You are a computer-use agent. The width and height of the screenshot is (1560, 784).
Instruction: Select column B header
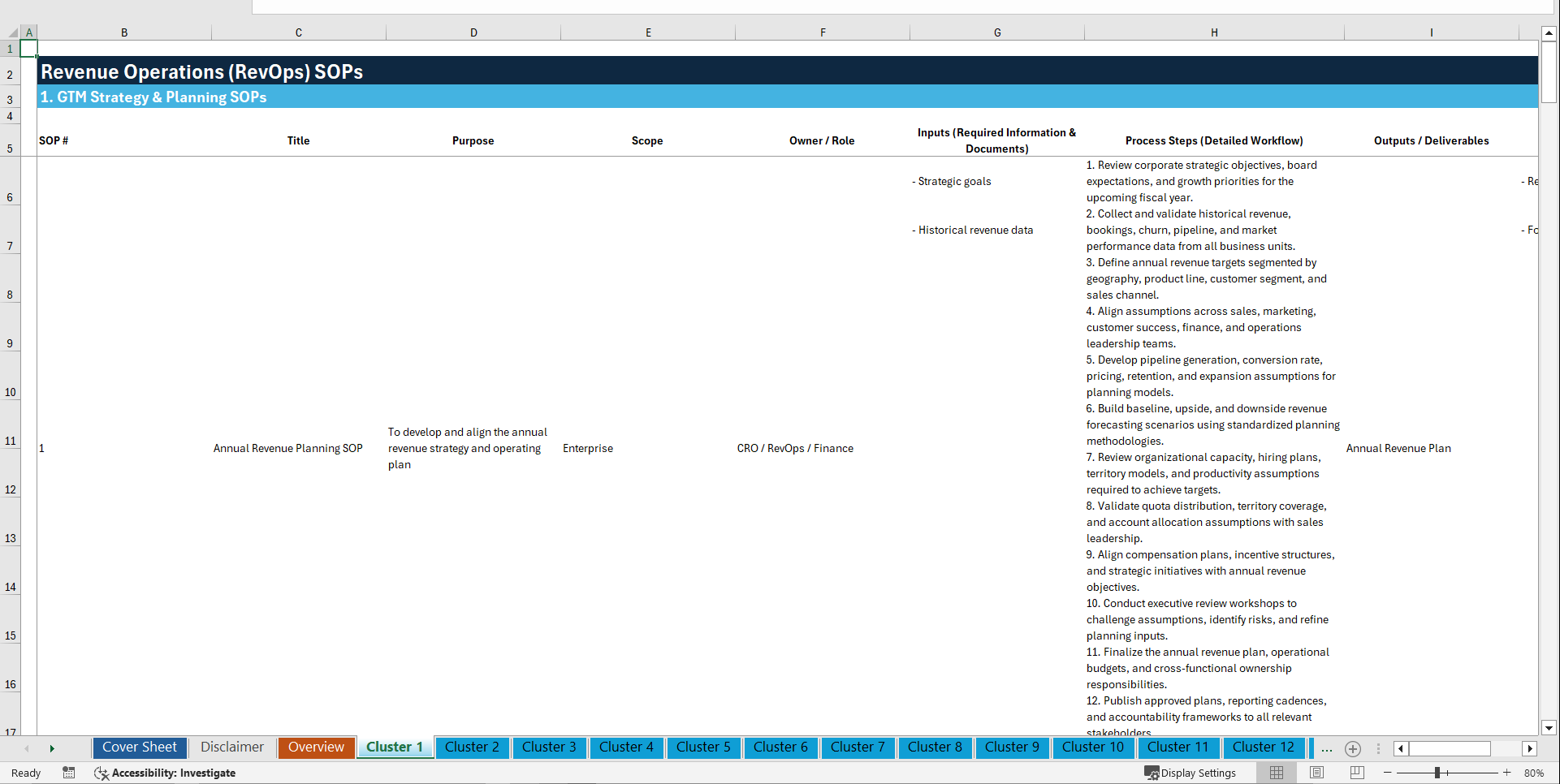(124, 32)
